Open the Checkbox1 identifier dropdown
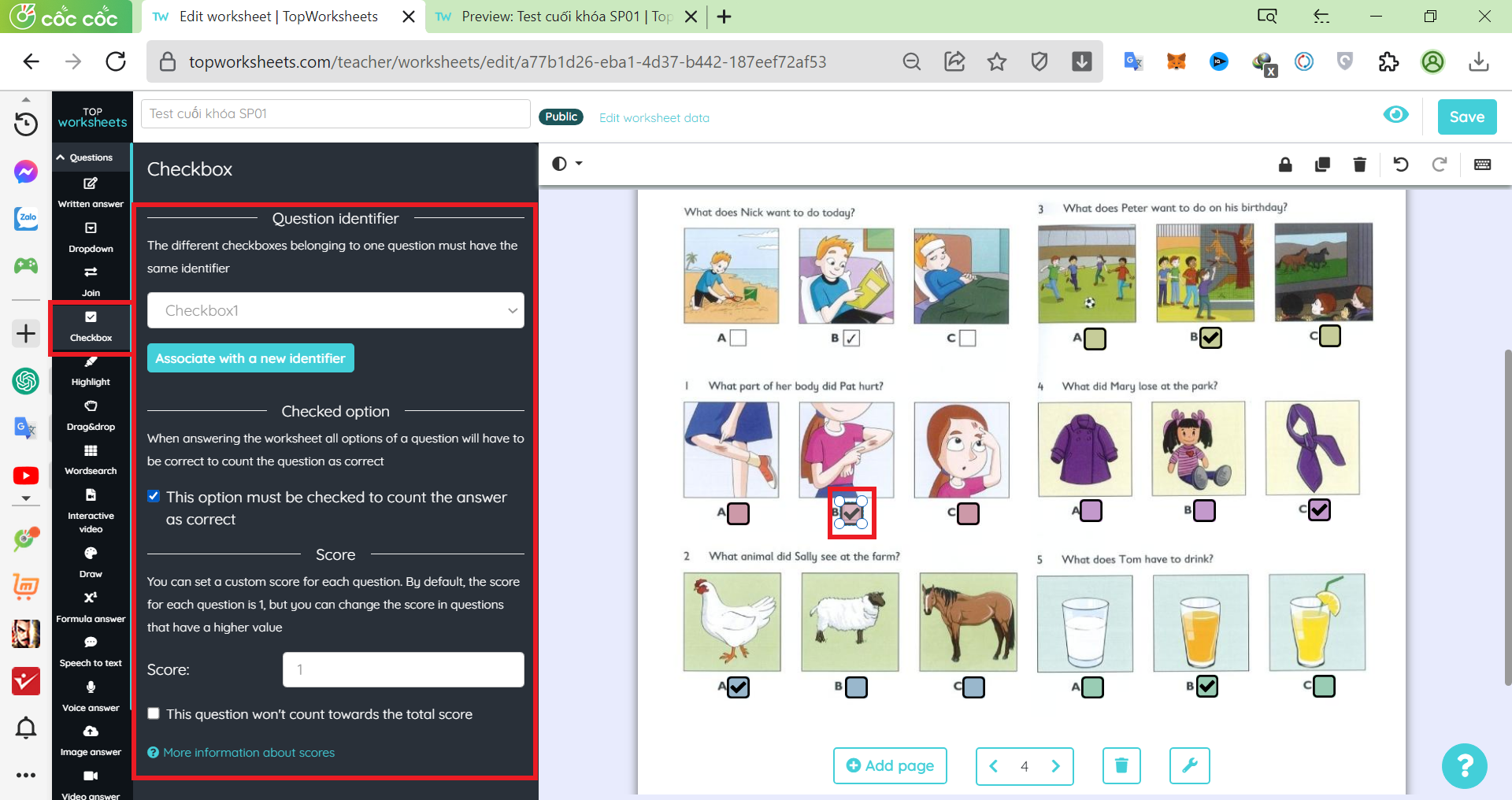This screenshot has height=800, width=1512. 335,310
